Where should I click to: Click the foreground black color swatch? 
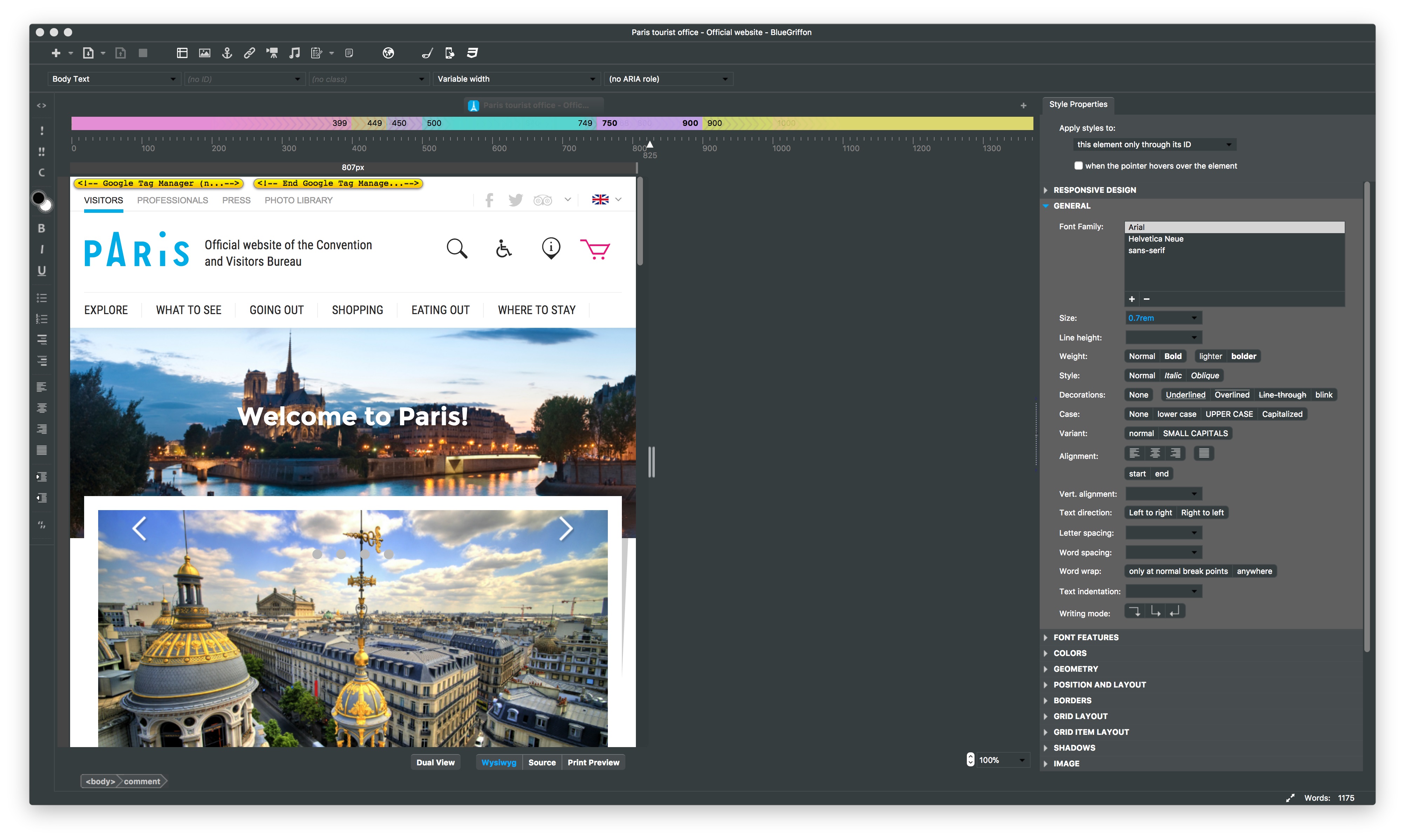[x=39, y=198]
